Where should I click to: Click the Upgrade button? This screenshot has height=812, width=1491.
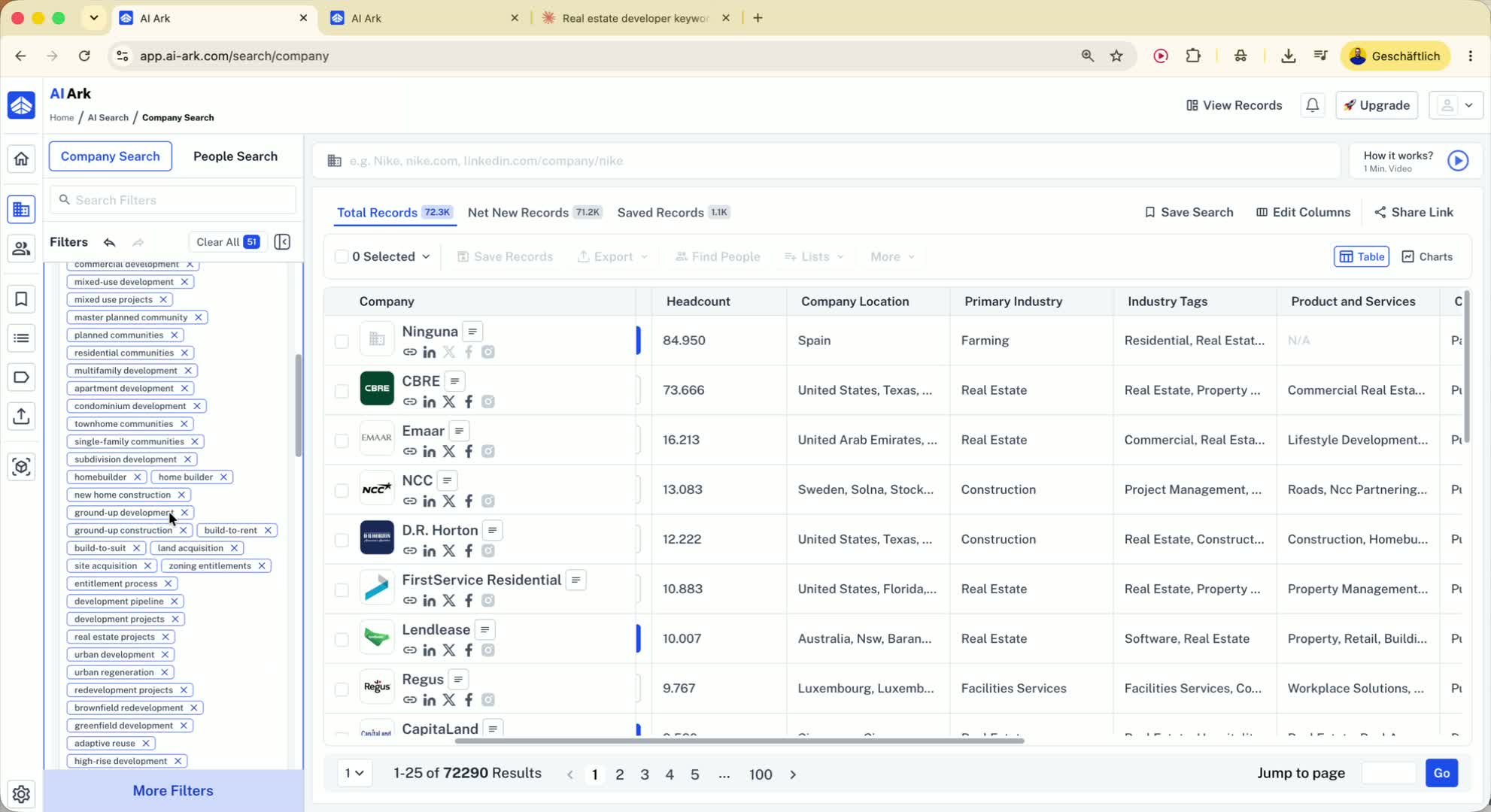pos(1377,105)
